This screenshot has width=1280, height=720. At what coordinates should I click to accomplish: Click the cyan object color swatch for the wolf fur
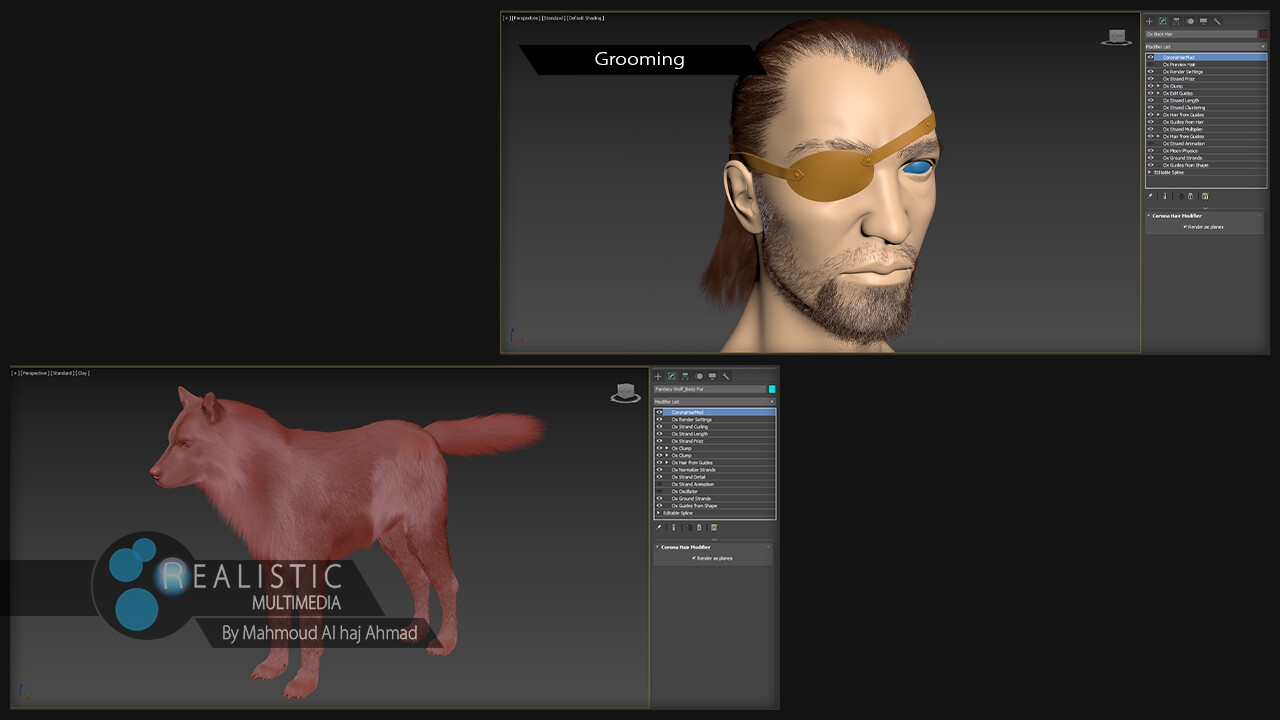[772, 389]
